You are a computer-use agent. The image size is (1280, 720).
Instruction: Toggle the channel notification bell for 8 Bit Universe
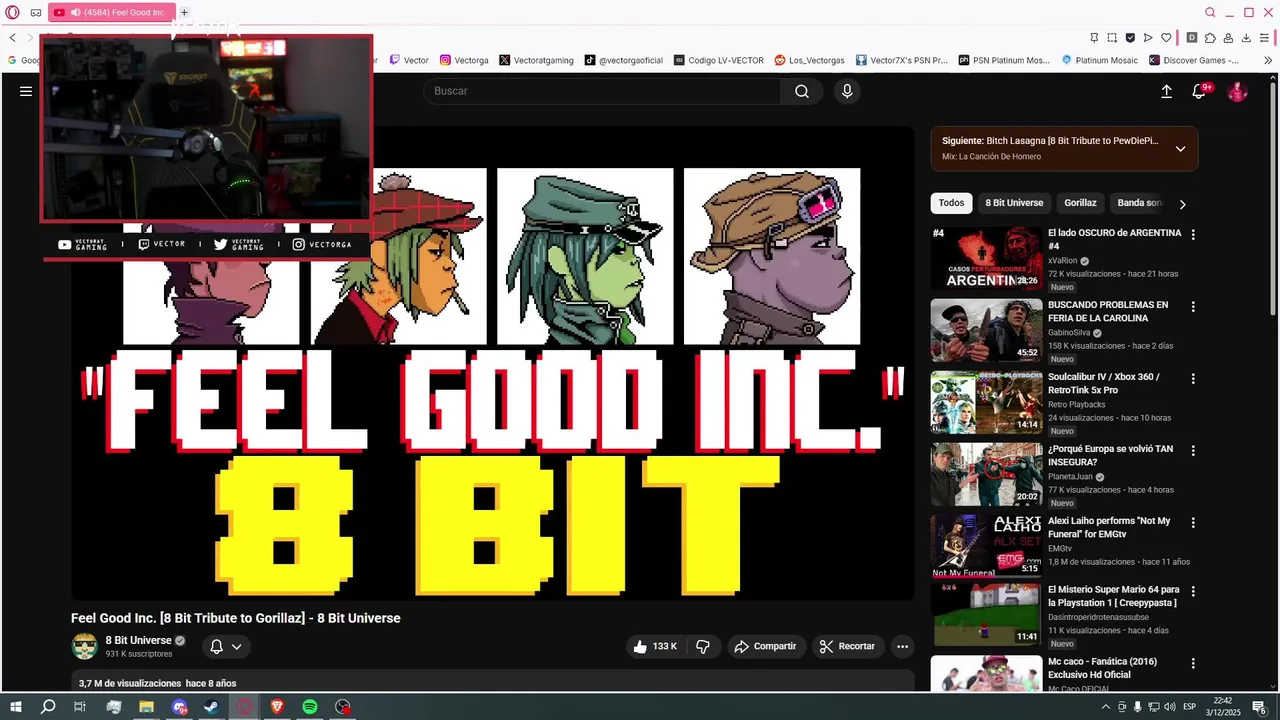pyautogui.click(x=225, y=646)
